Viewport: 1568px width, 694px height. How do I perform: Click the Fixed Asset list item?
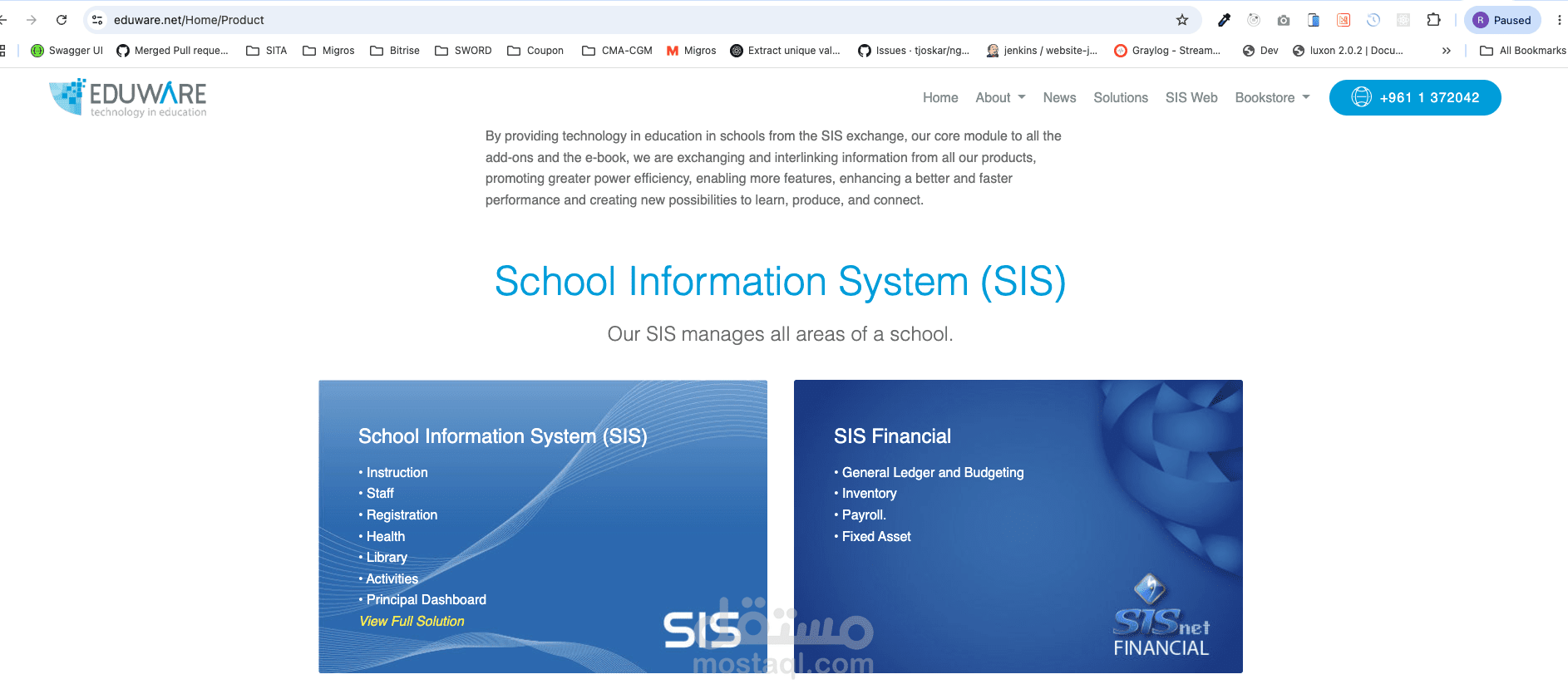pos(872,536)
